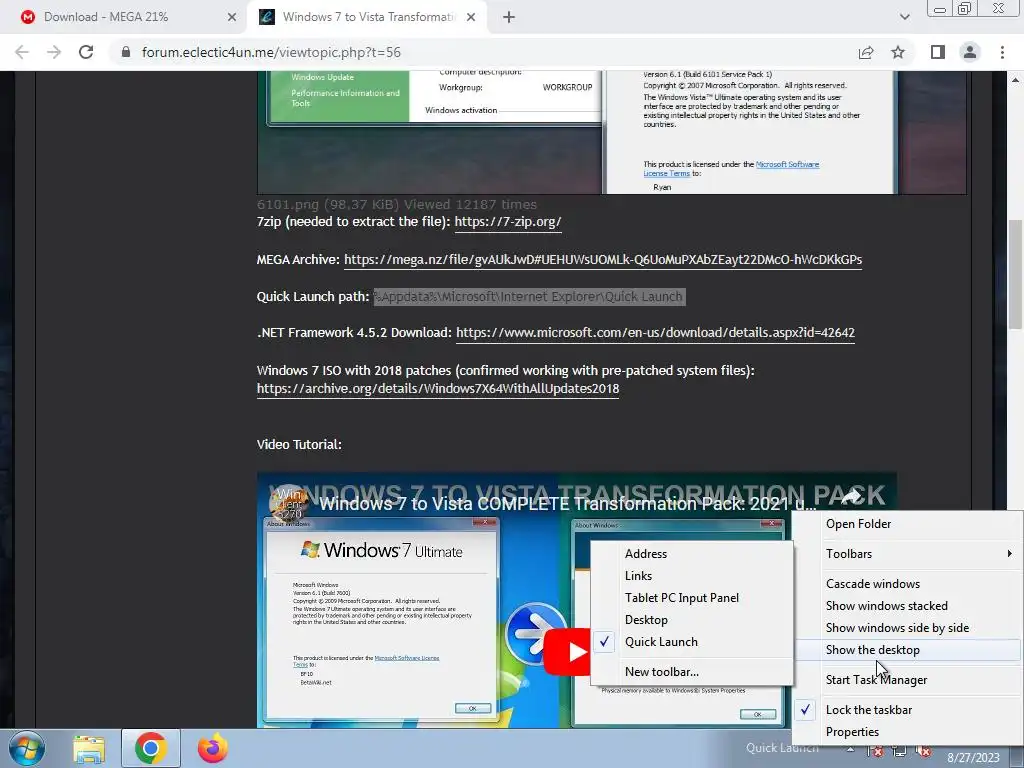The height and width of the screenshot is (768, 1024).
Task: Select Links toolbar option
Action: click(692, 576)
